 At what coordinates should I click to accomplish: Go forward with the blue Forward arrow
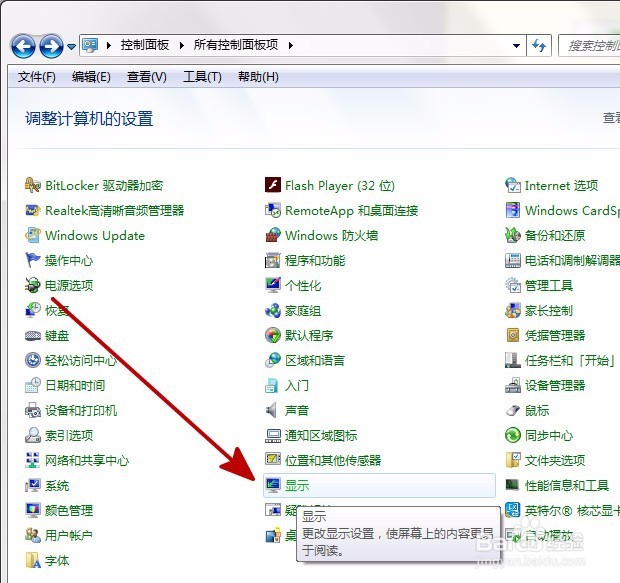[x=51, y=46]
